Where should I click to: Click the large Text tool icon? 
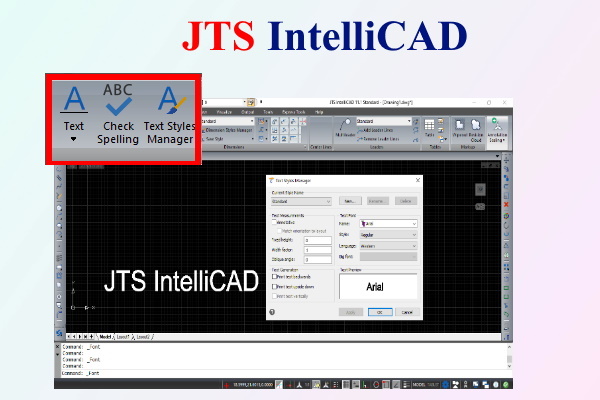coord(74,100)
